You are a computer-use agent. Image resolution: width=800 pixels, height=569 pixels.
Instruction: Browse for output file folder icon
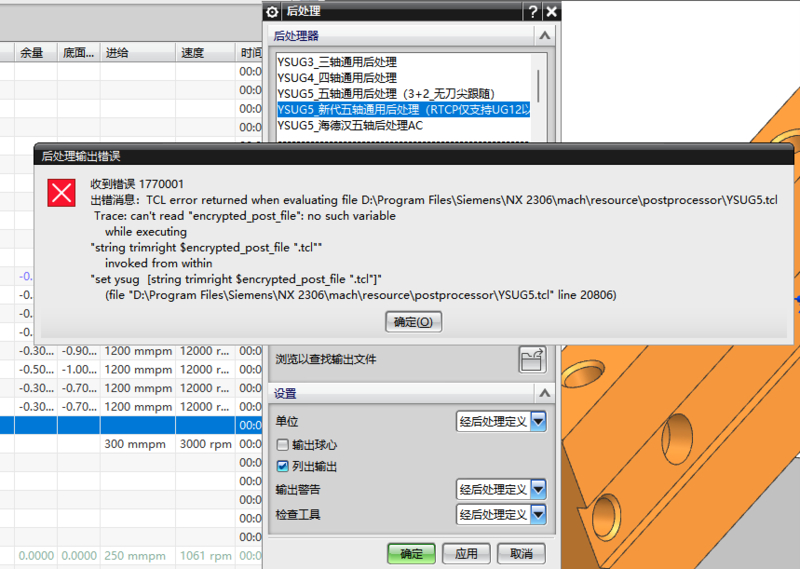coord(532,359)
